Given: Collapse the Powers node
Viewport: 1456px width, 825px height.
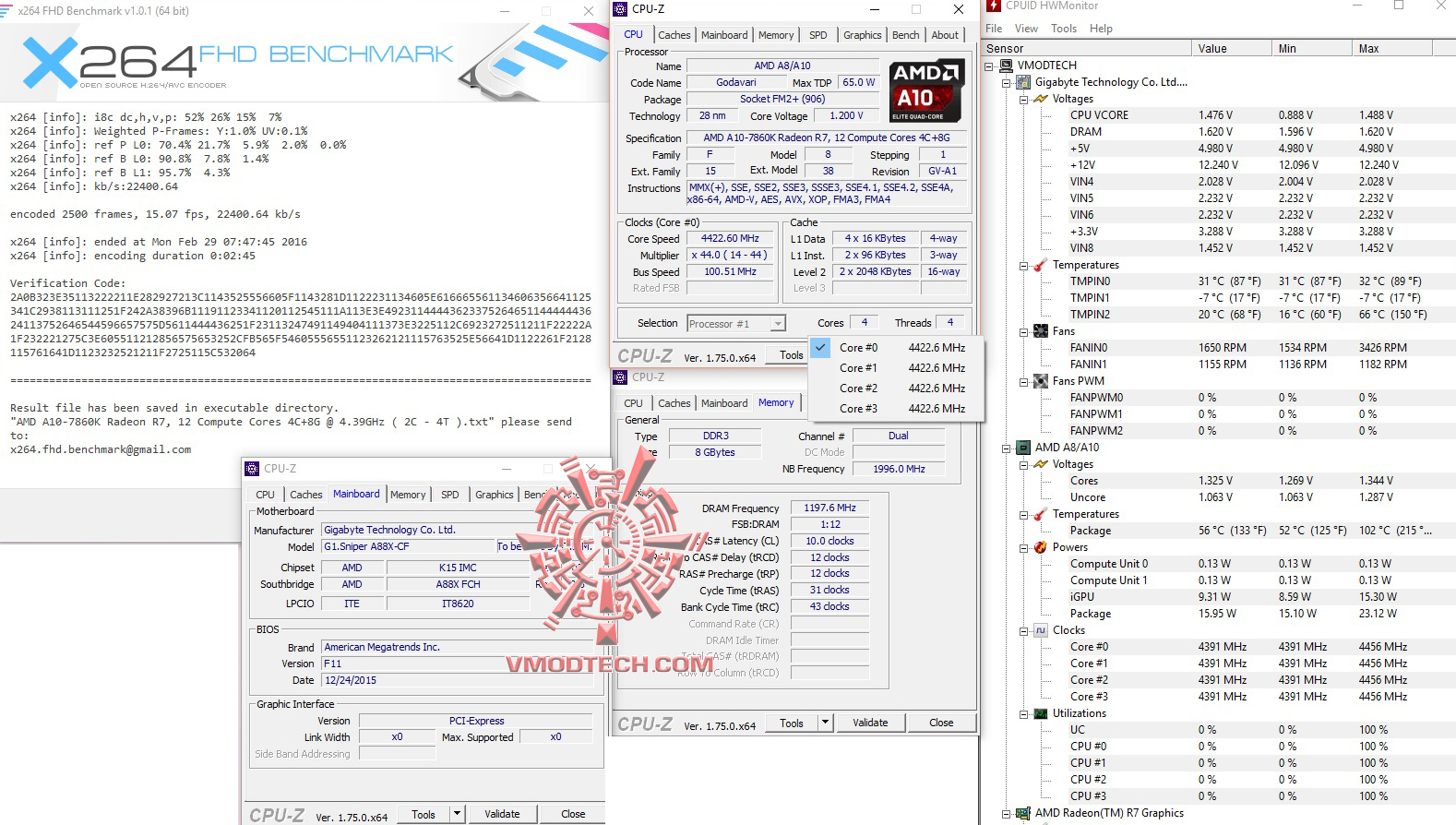Looking at the screenshot, I should (1023, 548).
